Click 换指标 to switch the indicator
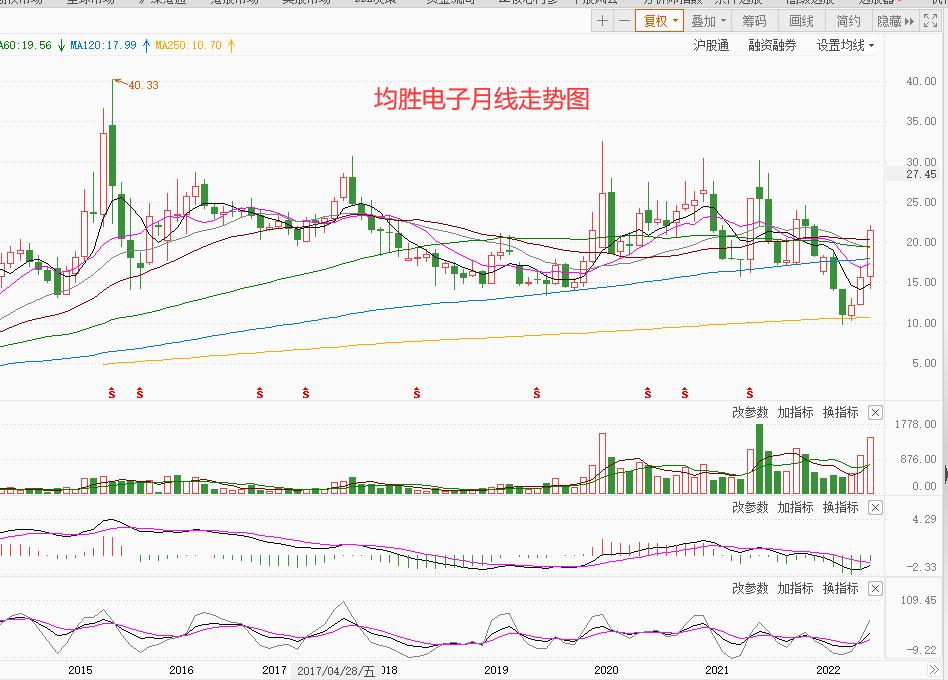This screenshot has width=948, height=680. [843, 412]
